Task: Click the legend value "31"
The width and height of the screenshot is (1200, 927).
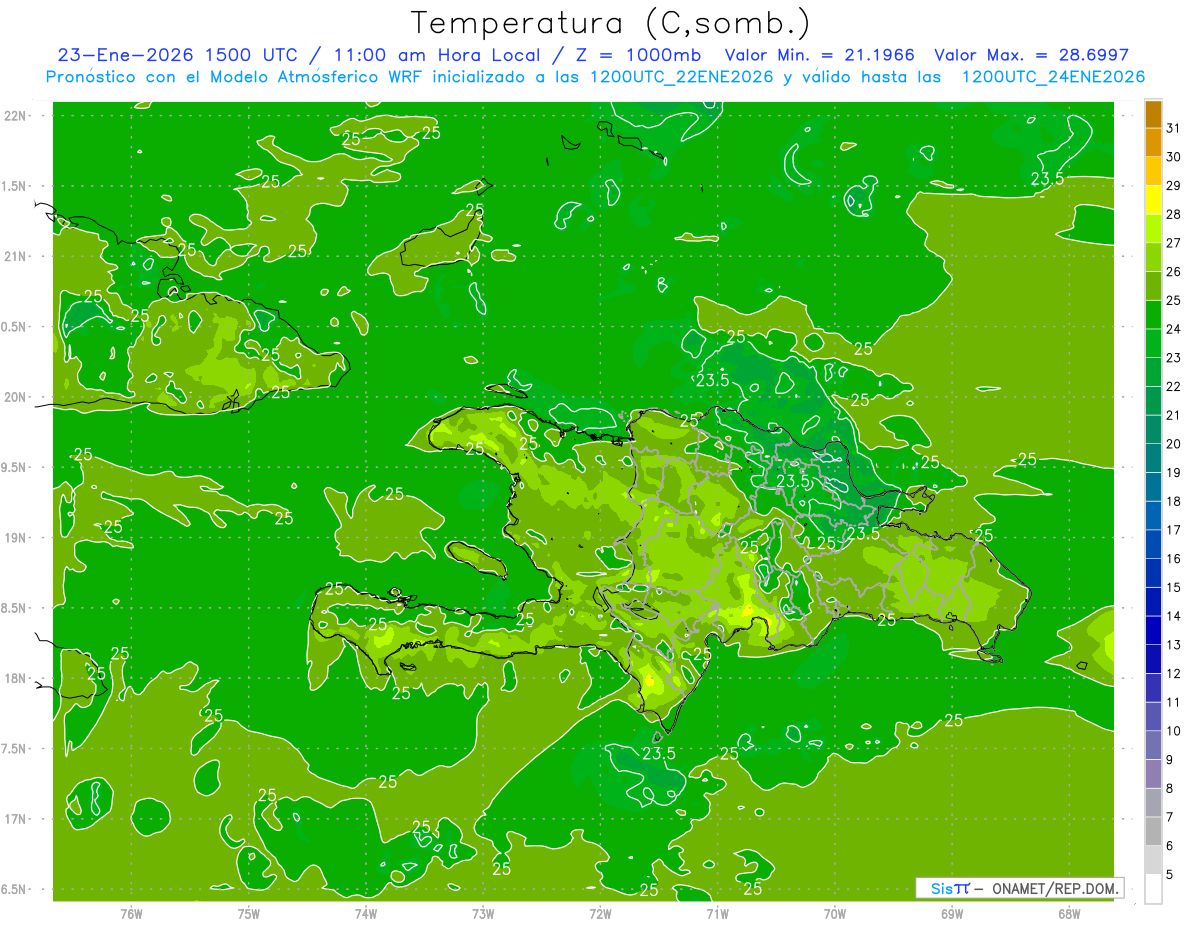Action: tap(1174, 128)
